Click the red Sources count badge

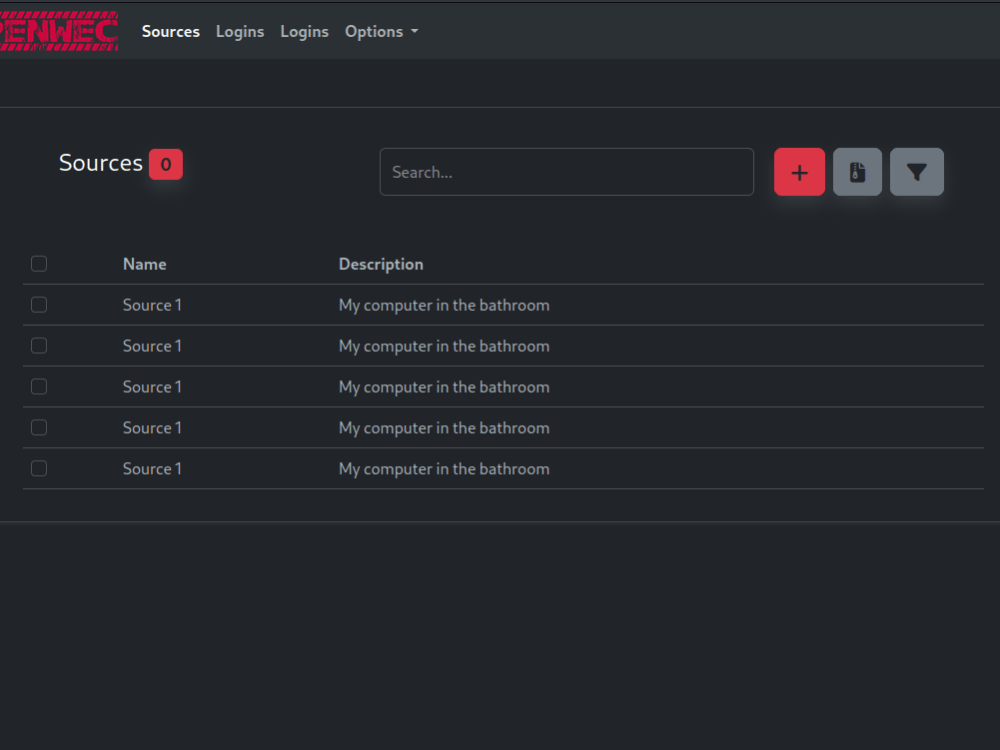[x=165, y=164]
